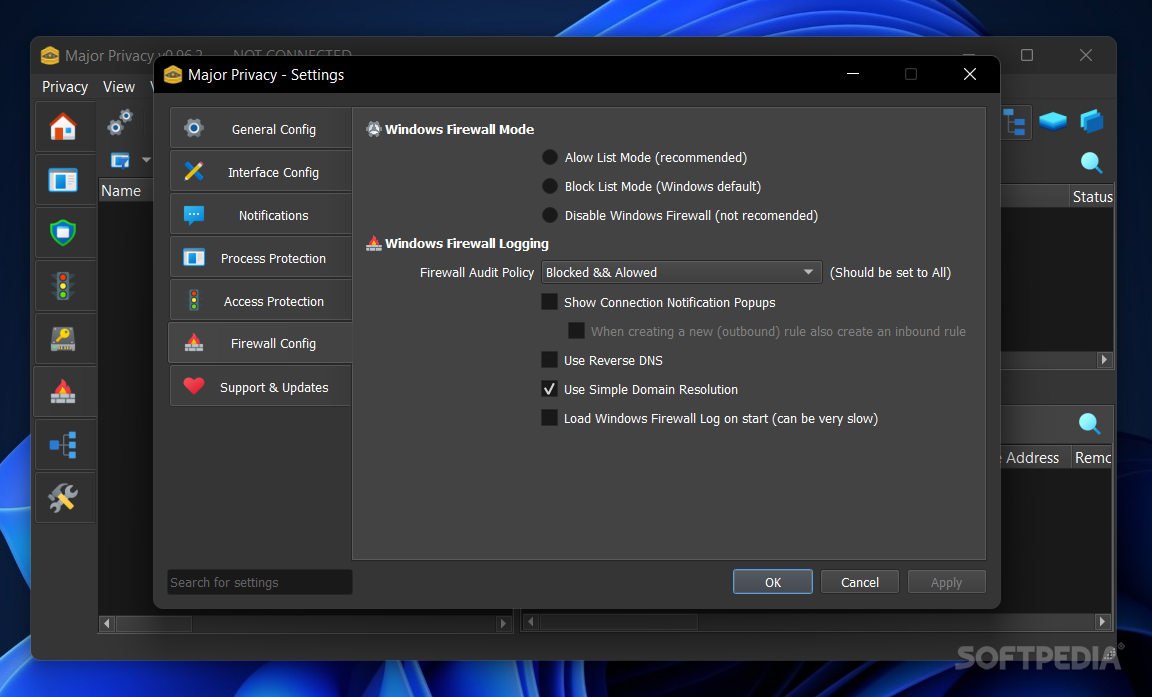Click the blue cube icon at top right
Image resolution: width=1152 pixels, height=697 pixels.
point(1092,121)
